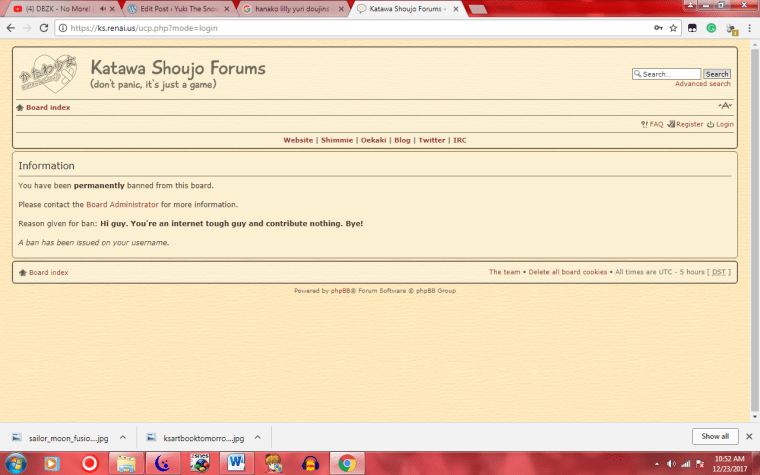Image resolution: width=760 pixels, height=475 pixels.
Task: Click the forum search input field
Action: [668, 74]
